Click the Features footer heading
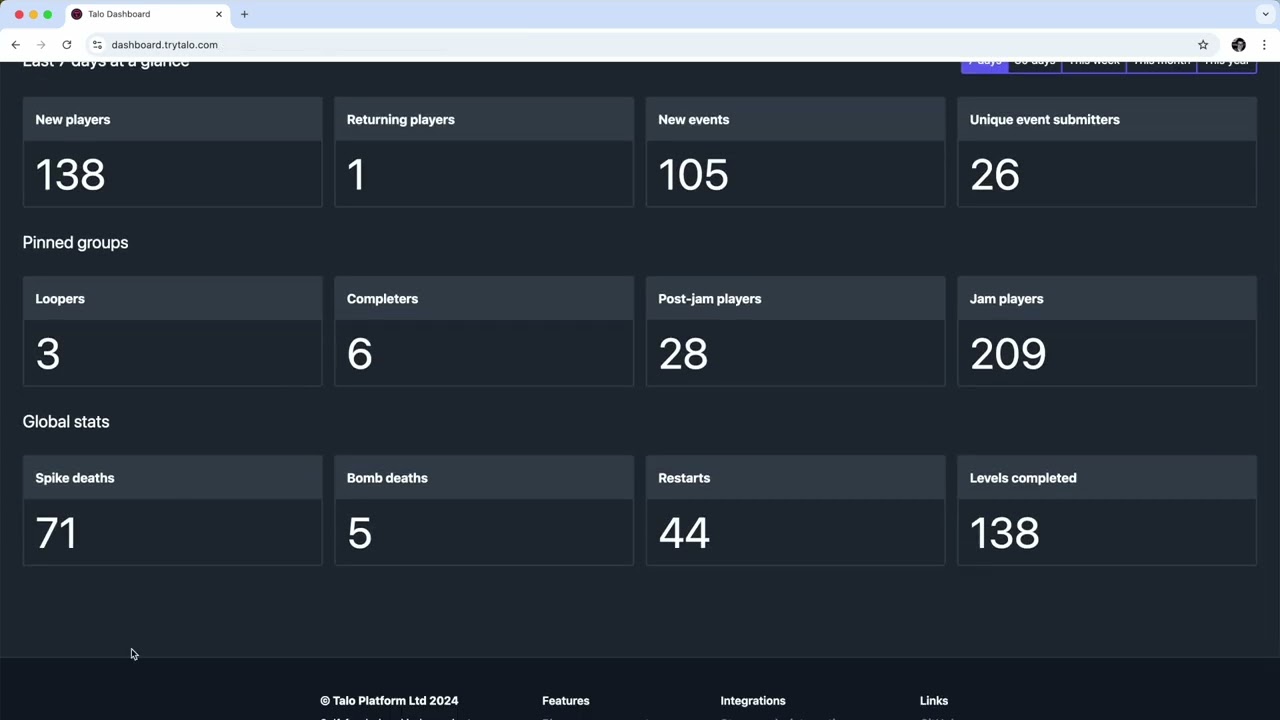 pos(566,701)
